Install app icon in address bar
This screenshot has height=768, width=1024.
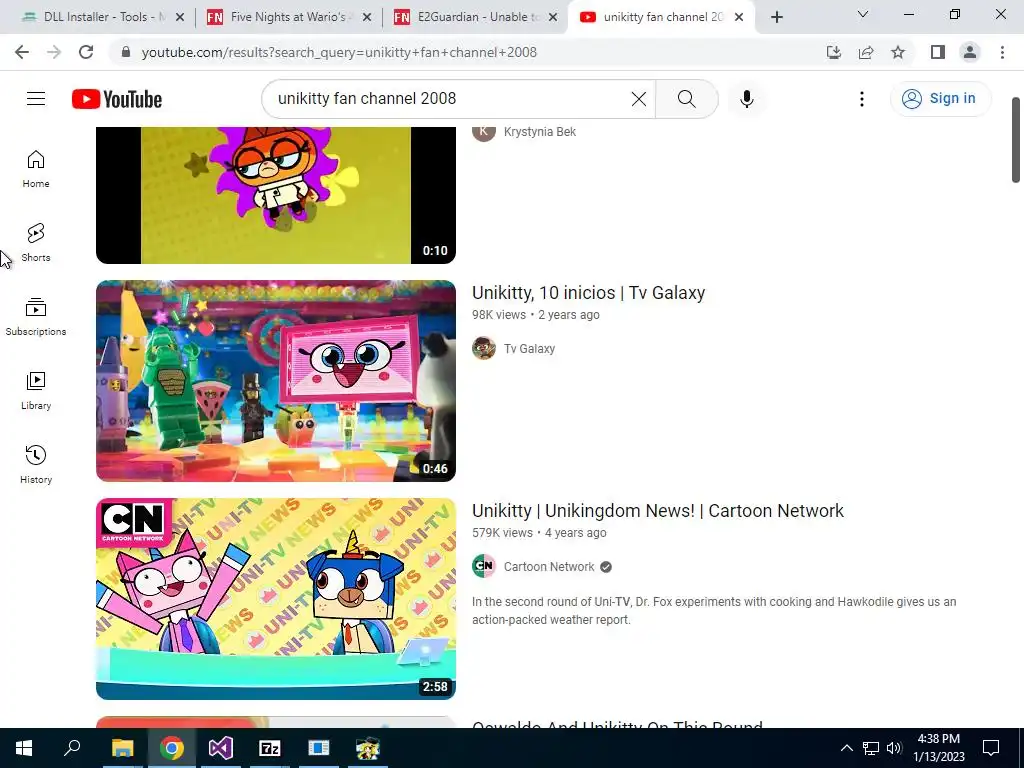pyautogui.click(x=834, y=52)
